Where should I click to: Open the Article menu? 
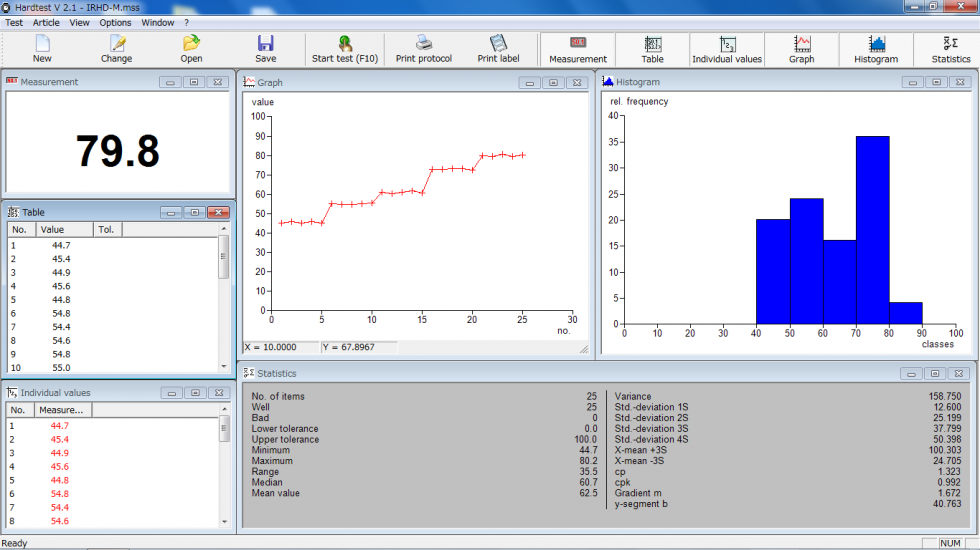click(x=46, y=22)
